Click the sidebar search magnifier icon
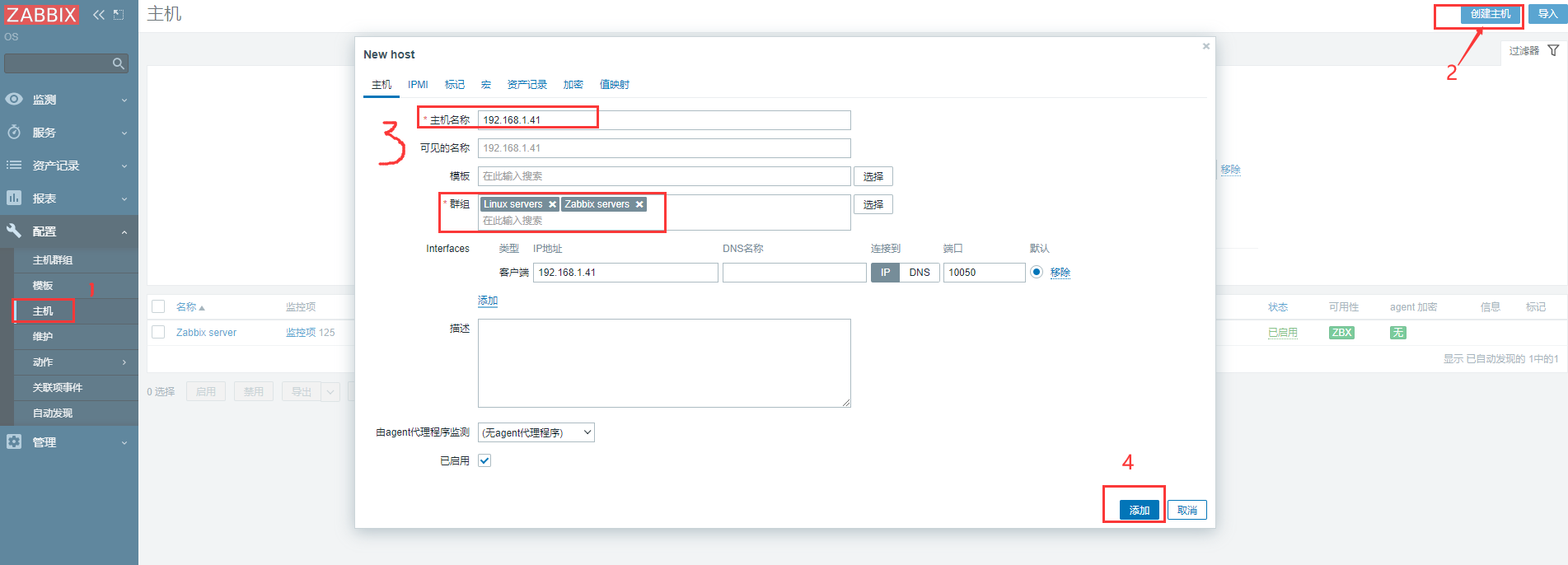 click(119, 63)
